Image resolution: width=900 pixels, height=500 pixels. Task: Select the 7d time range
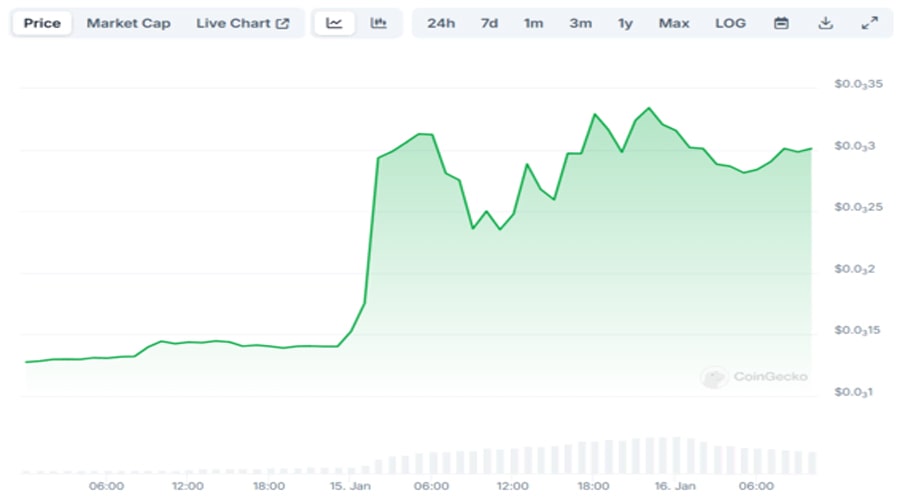click(x=489, y=23)
